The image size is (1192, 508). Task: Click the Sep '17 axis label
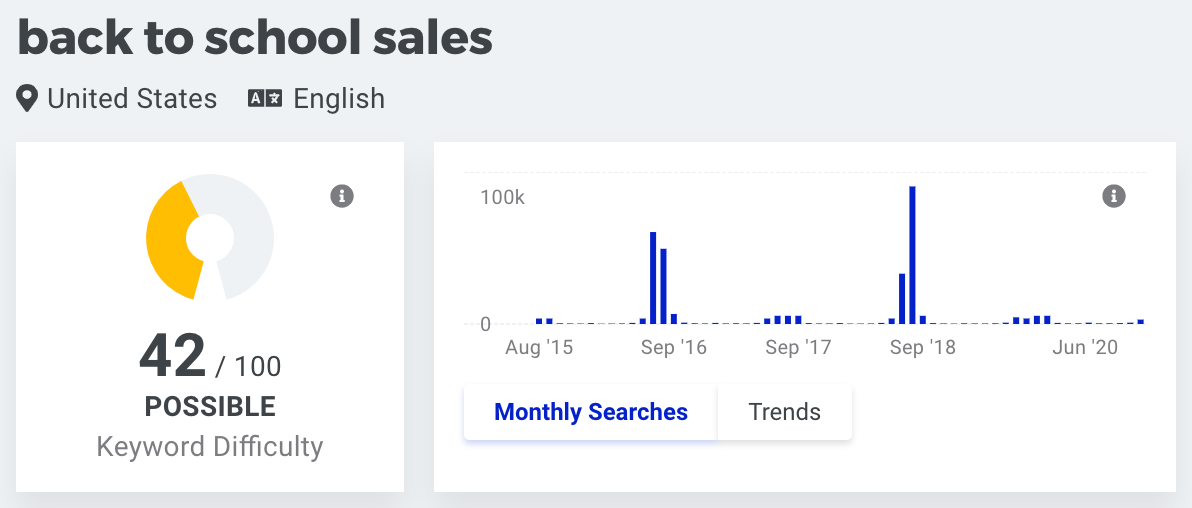pyautogui.click(x=798, y=348)
